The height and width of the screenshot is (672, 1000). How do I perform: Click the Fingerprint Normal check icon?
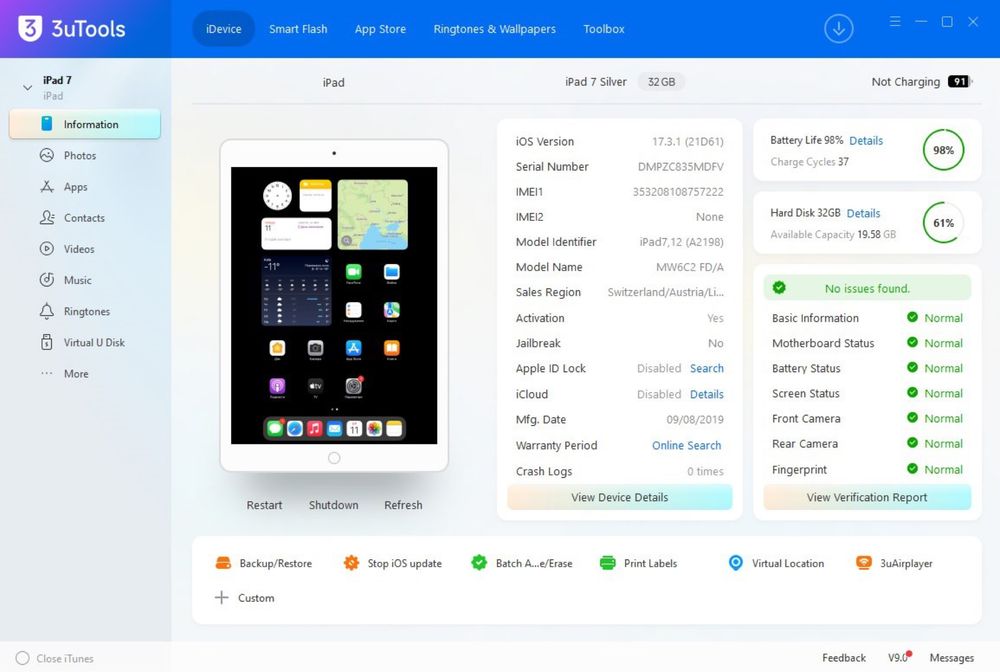tap(913, 469)
